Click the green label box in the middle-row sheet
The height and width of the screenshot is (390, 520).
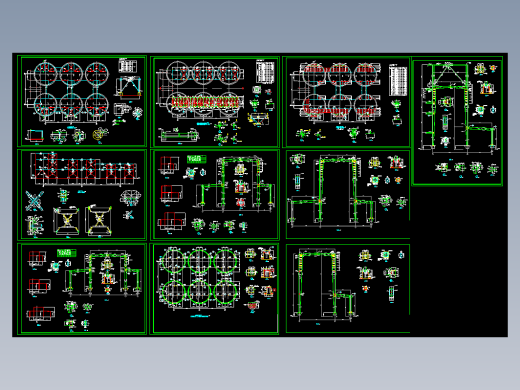(196, 159)
